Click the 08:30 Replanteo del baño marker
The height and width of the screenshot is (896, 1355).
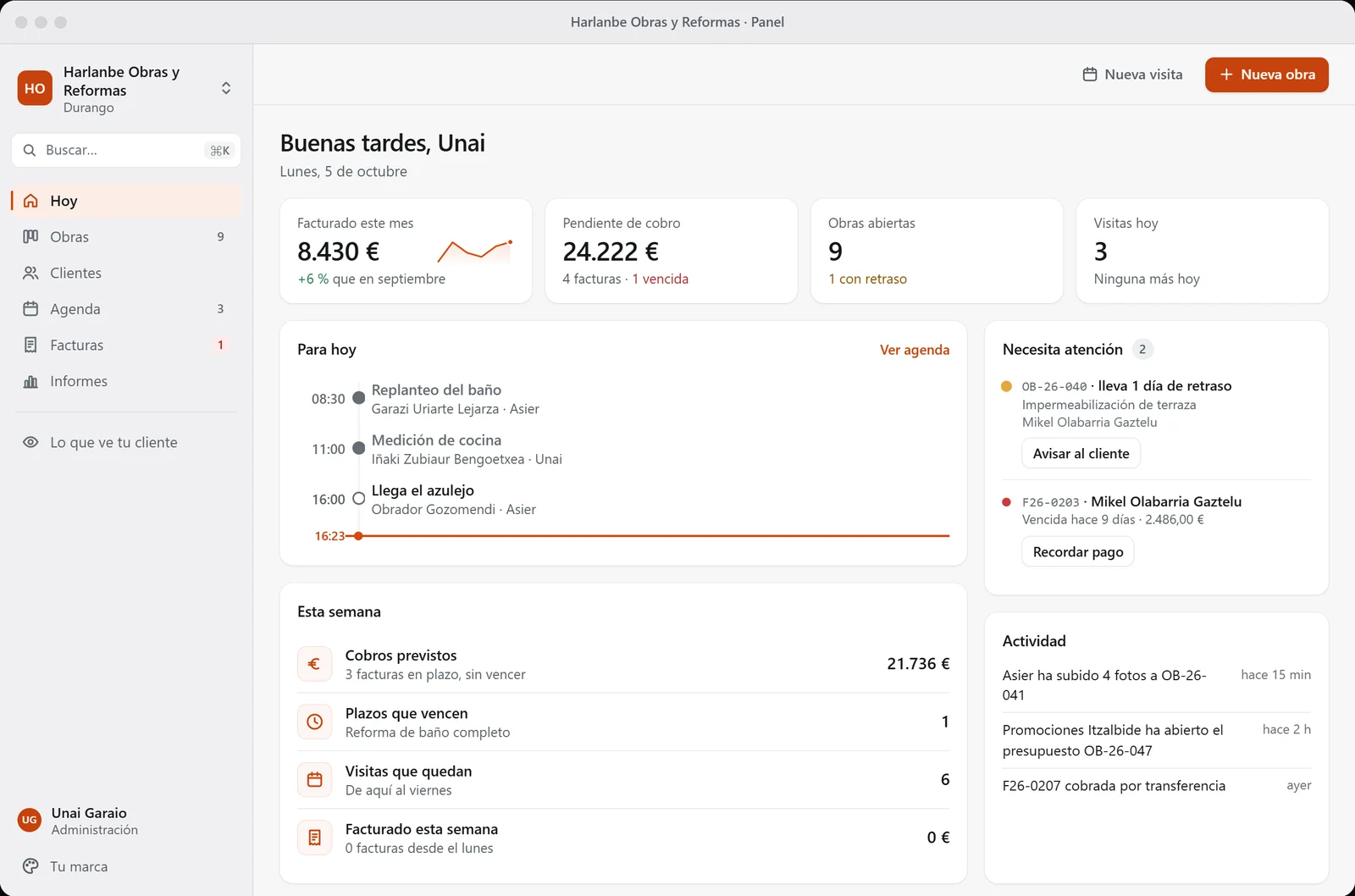tap(358, 398)
